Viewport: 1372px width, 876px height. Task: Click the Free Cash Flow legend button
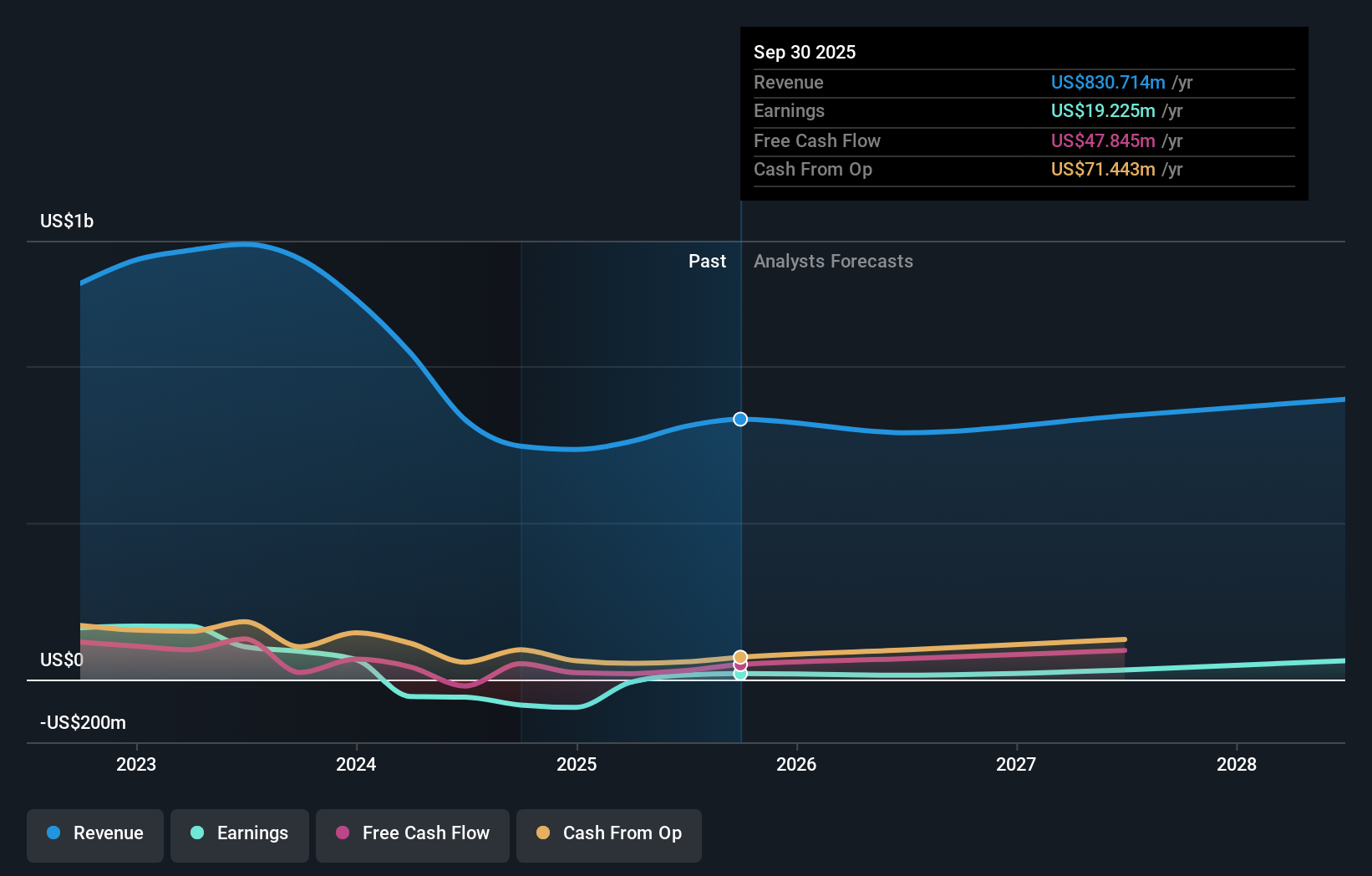(x=412, y=833)
